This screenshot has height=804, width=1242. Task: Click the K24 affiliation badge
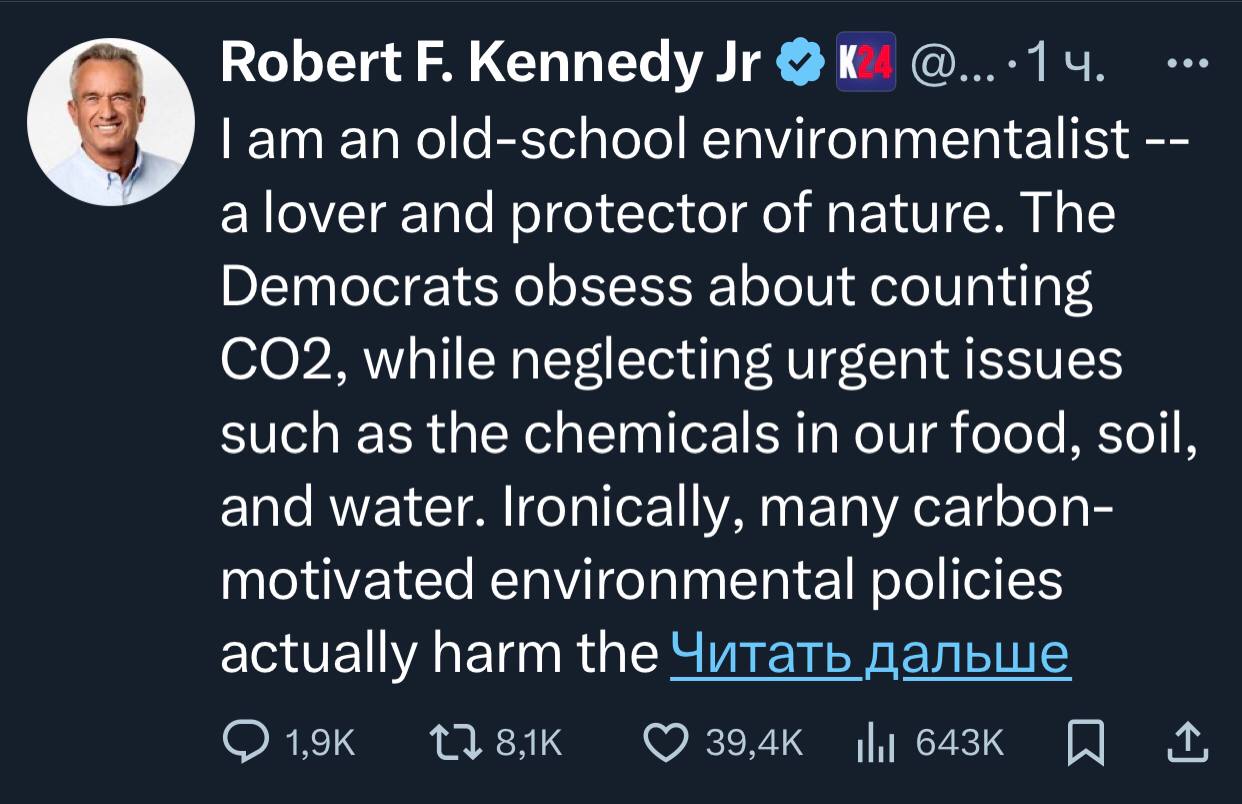[864, 65]
